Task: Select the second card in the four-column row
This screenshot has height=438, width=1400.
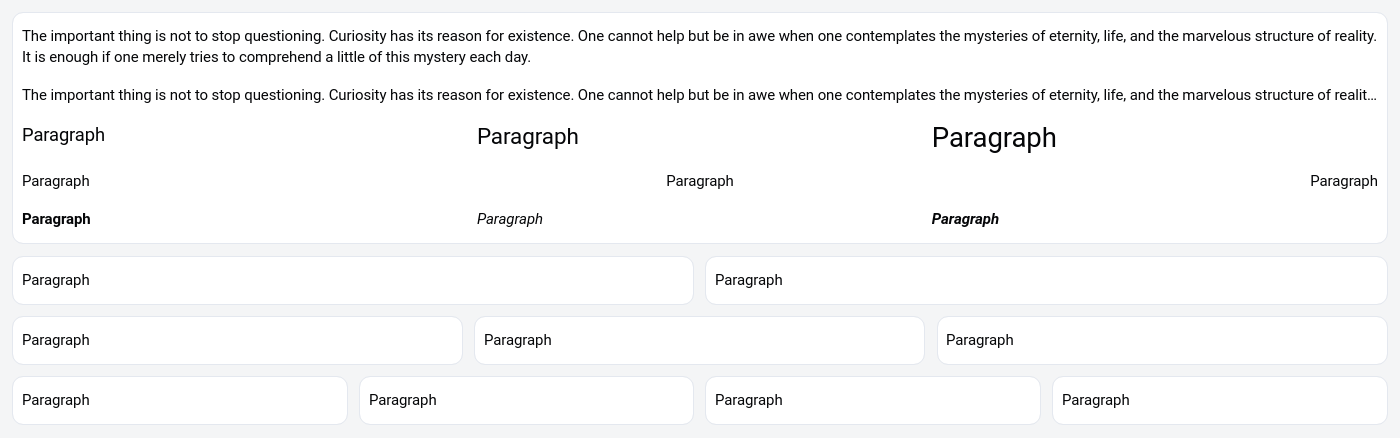Action: coord(526,400)
